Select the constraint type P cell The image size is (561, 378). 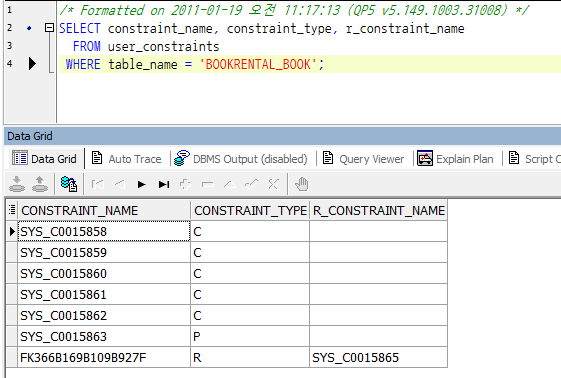(250, 337)
